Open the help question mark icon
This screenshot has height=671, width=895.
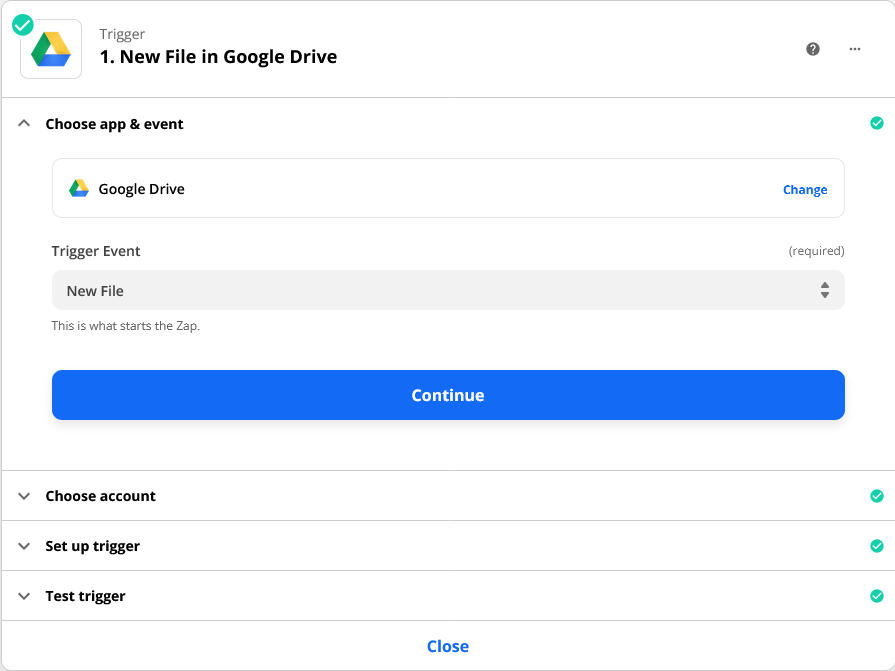tap(813, 49)
